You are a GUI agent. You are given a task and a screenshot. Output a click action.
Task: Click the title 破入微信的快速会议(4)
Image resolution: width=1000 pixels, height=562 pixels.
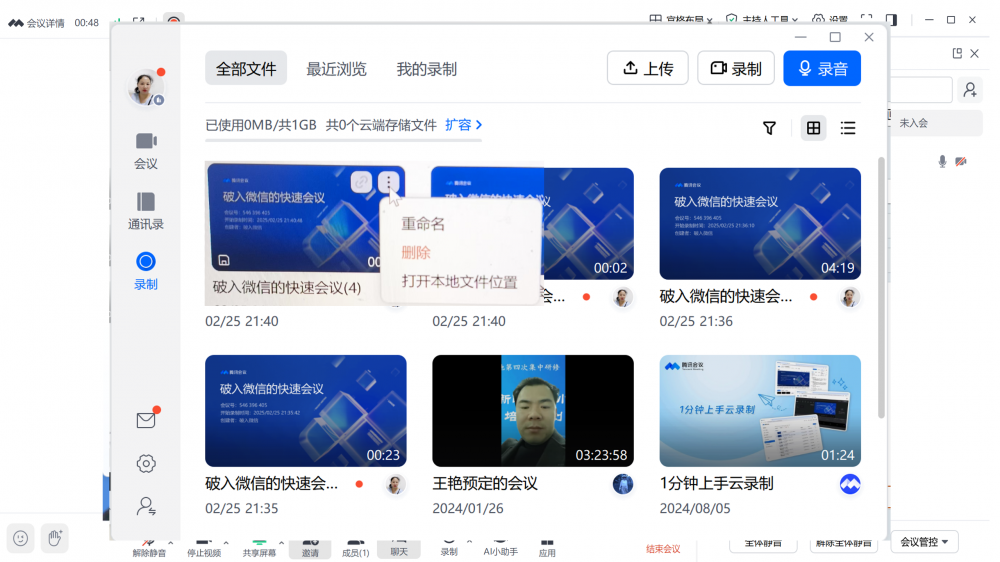pos(287,288)
